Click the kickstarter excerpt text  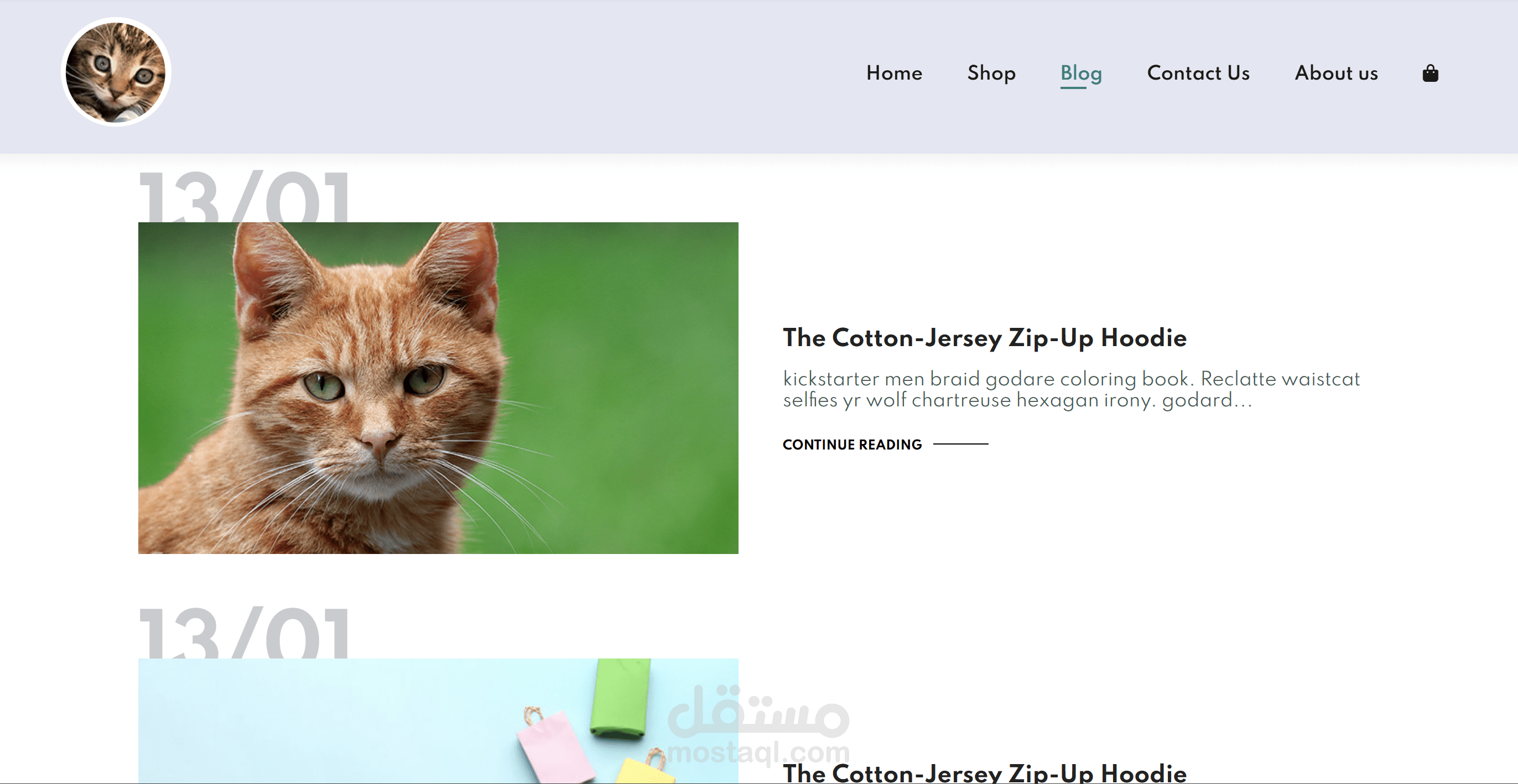[x=1071, y=389]
